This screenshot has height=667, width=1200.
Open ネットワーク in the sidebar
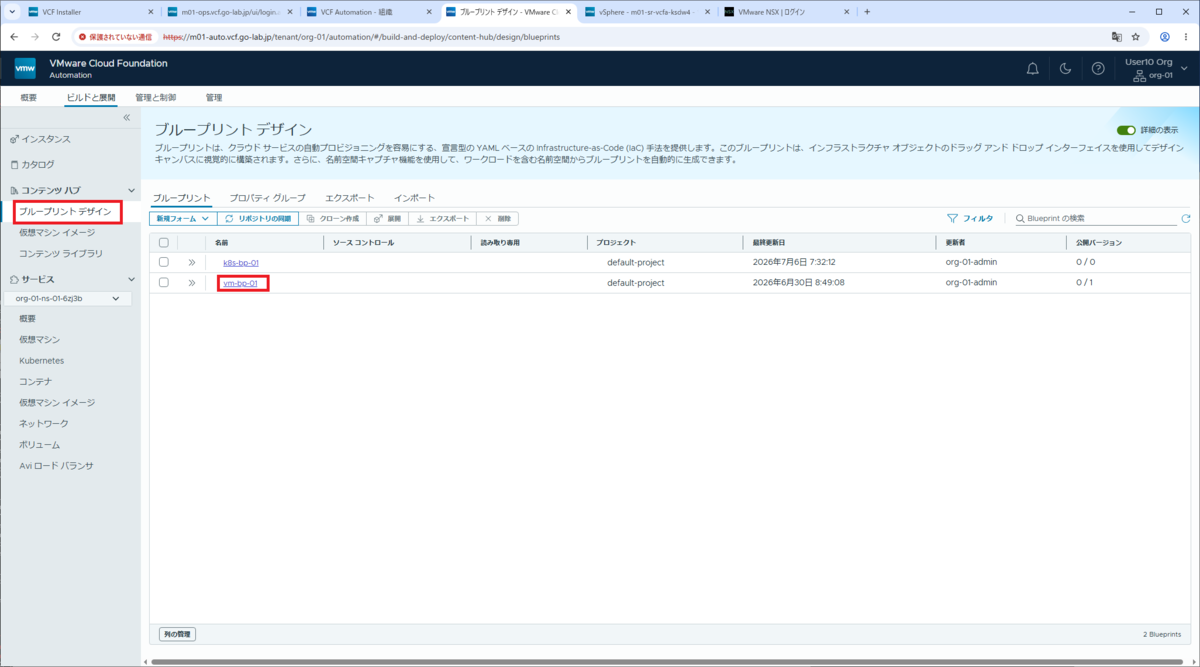44,423
